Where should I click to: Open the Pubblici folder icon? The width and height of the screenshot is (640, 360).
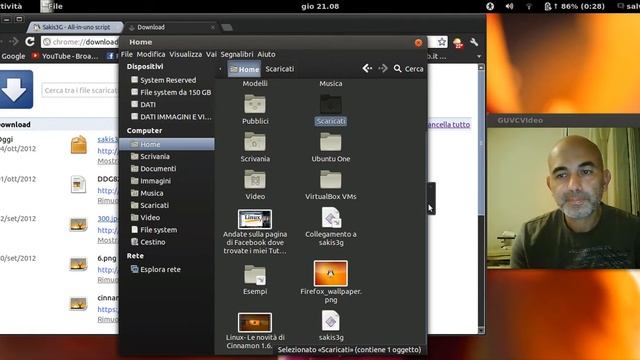(255, 104)
